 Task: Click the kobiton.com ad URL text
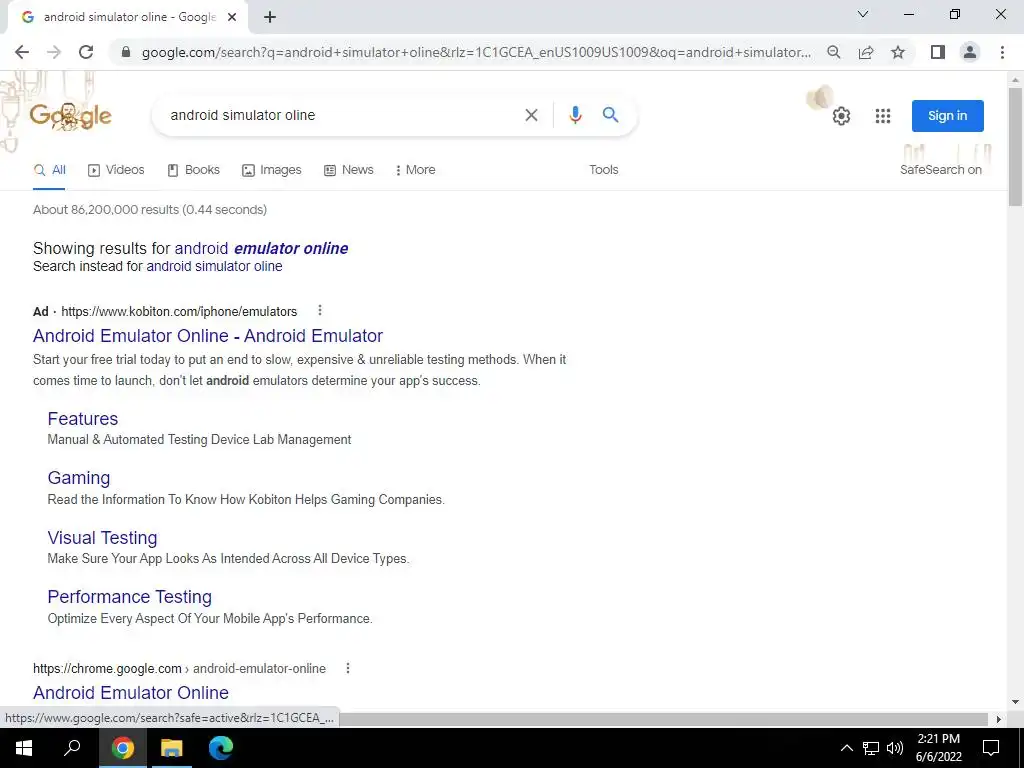pyautogui.click(x=179, y=312)
